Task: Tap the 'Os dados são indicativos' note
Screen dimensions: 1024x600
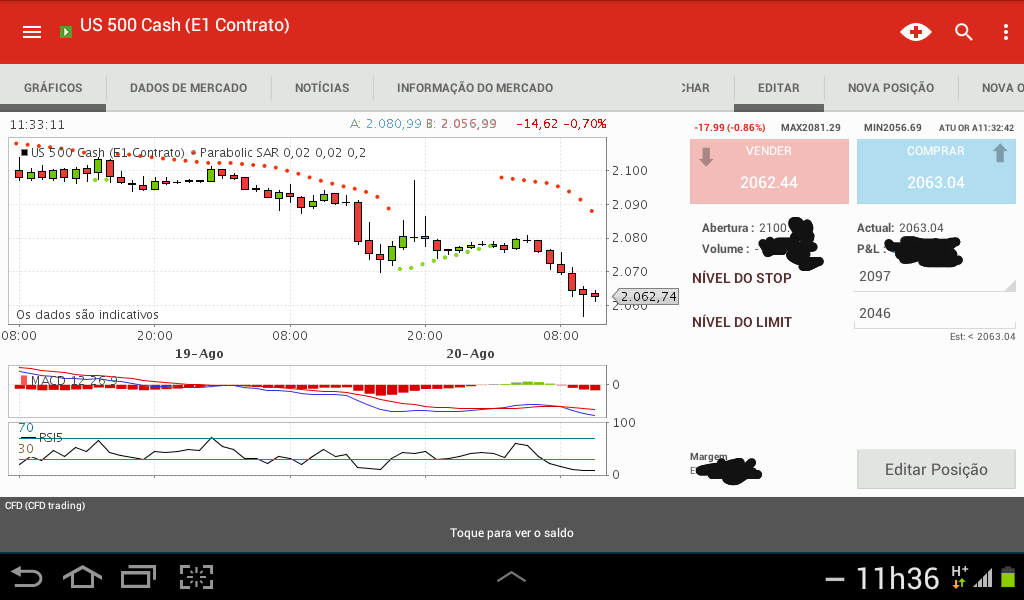Action: coord(88,315)
